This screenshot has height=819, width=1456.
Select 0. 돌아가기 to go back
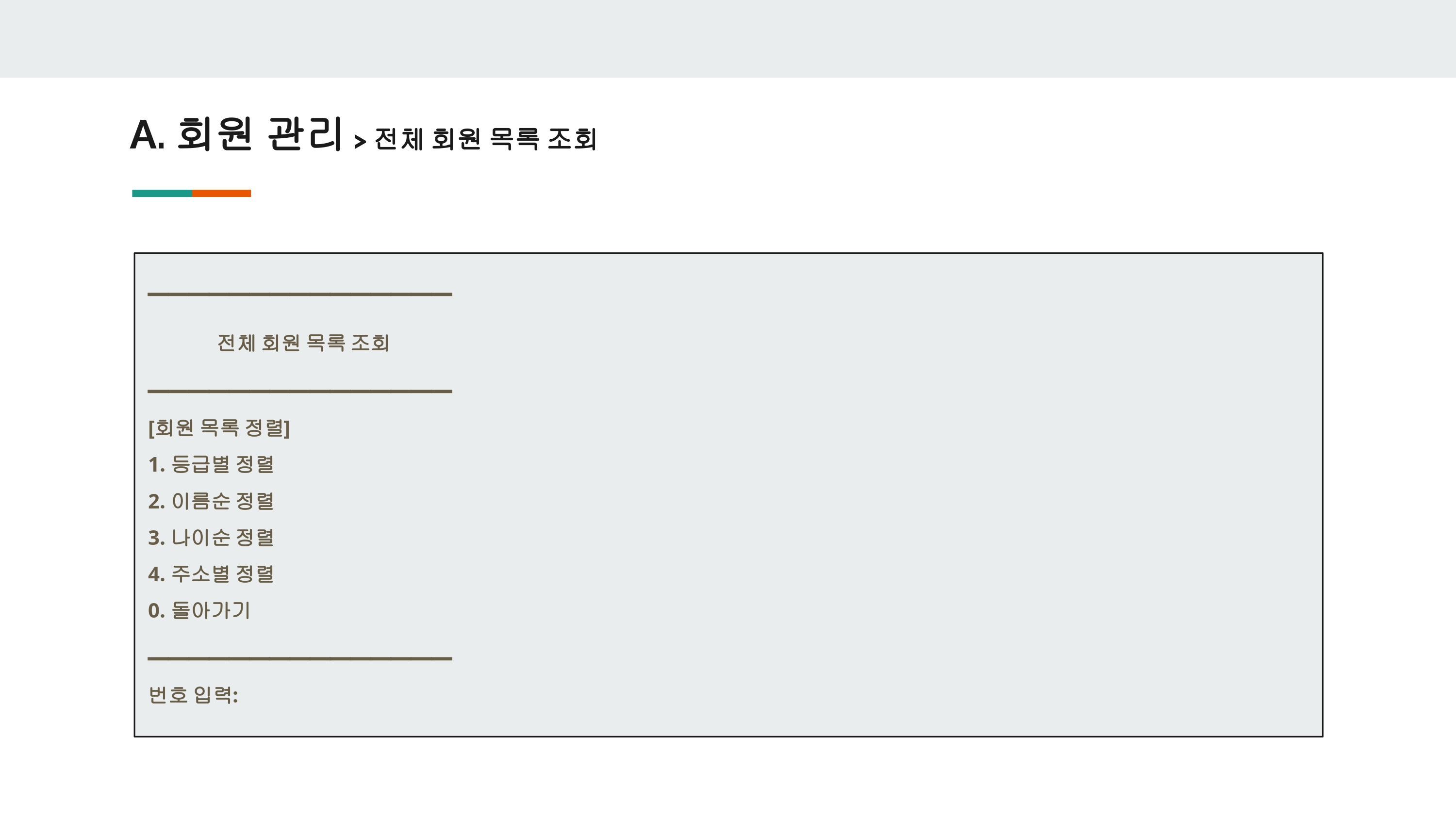(199, 610)
